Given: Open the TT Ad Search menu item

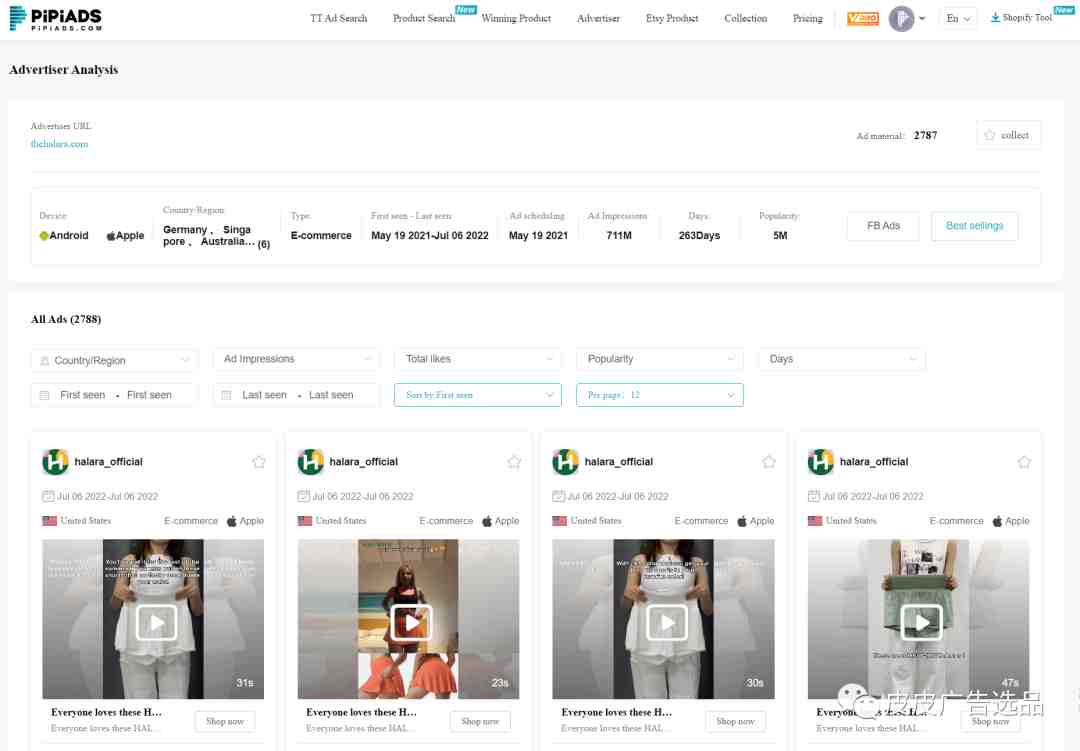Looking at the screenshot, I should [338, 19].
